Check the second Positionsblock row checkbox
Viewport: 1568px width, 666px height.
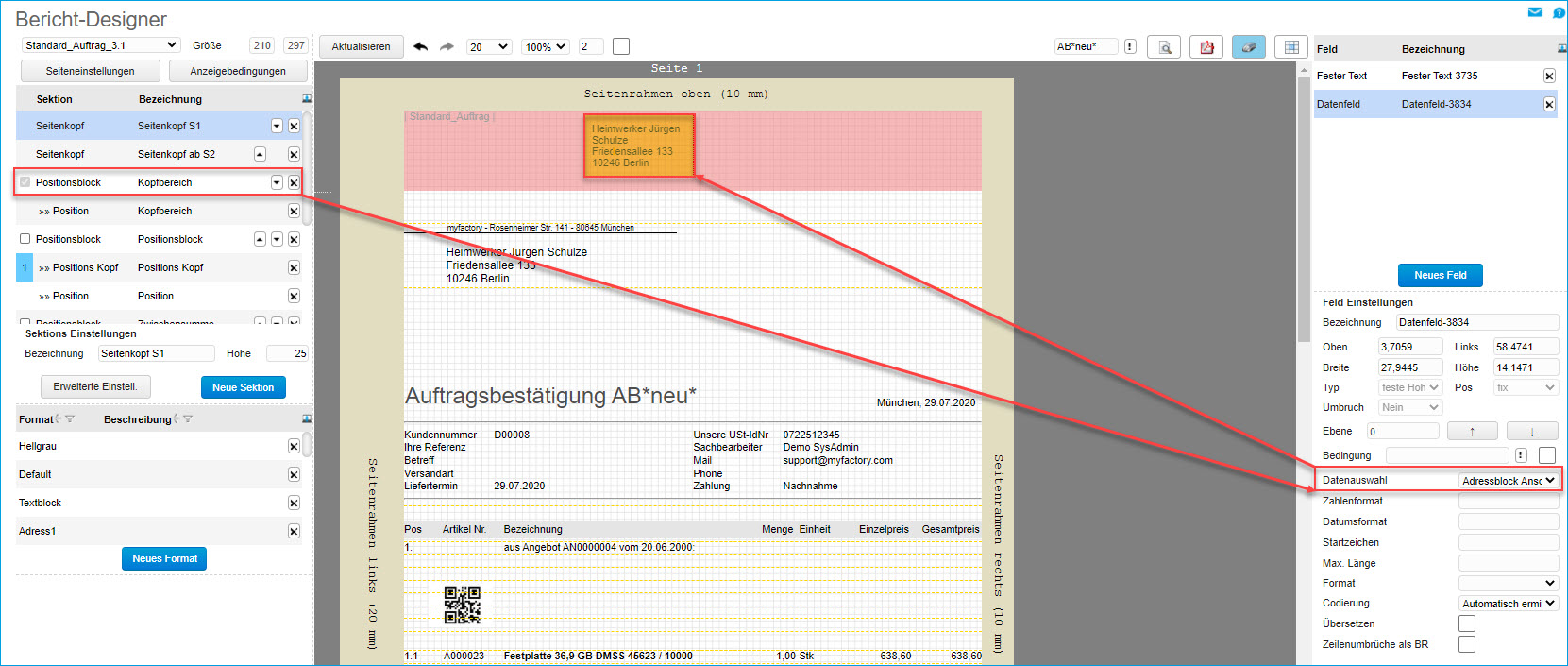25,239
